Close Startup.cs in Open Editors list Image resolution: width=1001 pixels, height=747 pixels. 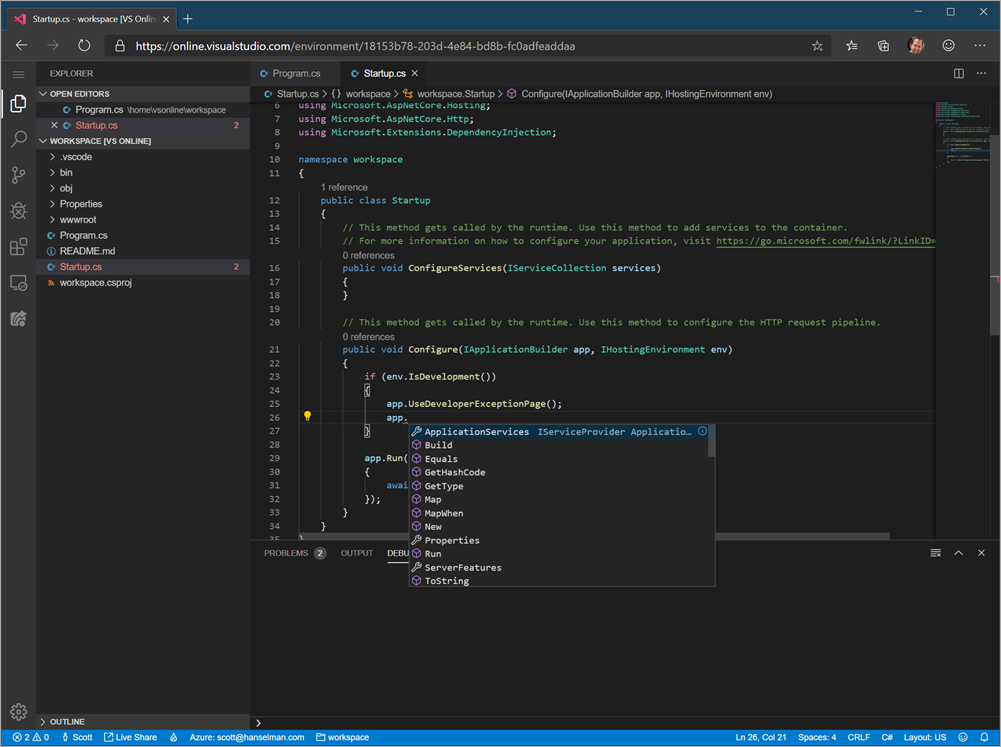click(x=54, y=125)
